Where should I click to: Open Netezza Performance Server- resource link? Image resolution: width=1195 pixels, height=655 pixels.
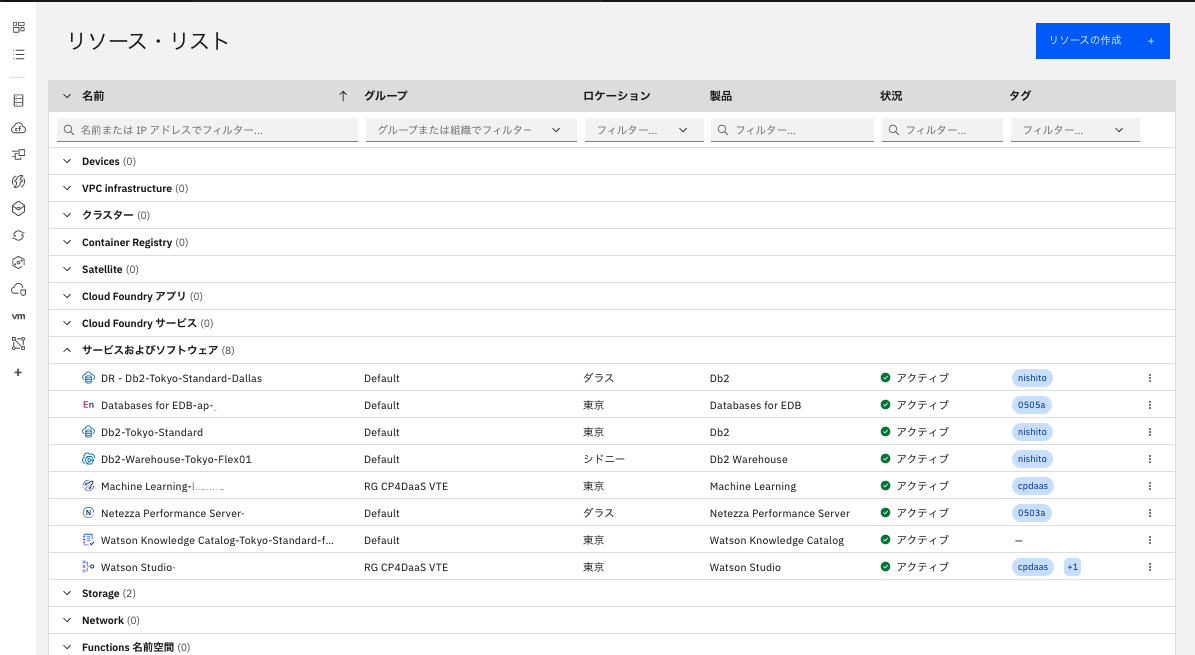pos(172,513)
